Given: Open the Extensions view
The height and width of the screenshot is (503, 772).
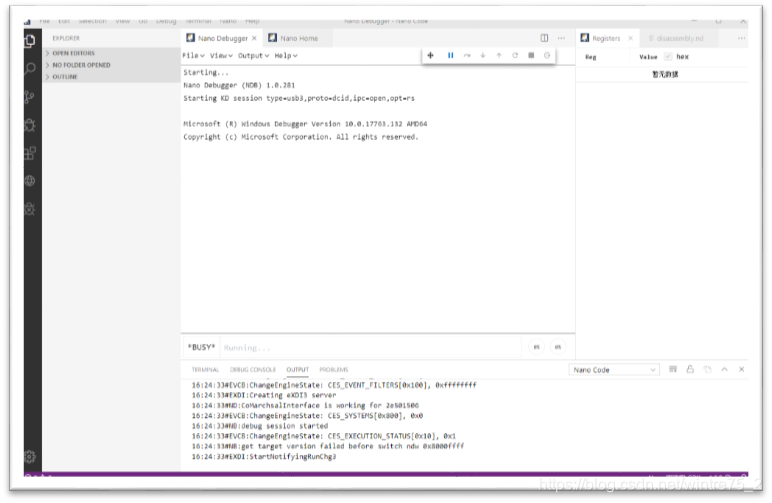Looking at the screenshot, I should pyautogui.click(x=30, y=153).
